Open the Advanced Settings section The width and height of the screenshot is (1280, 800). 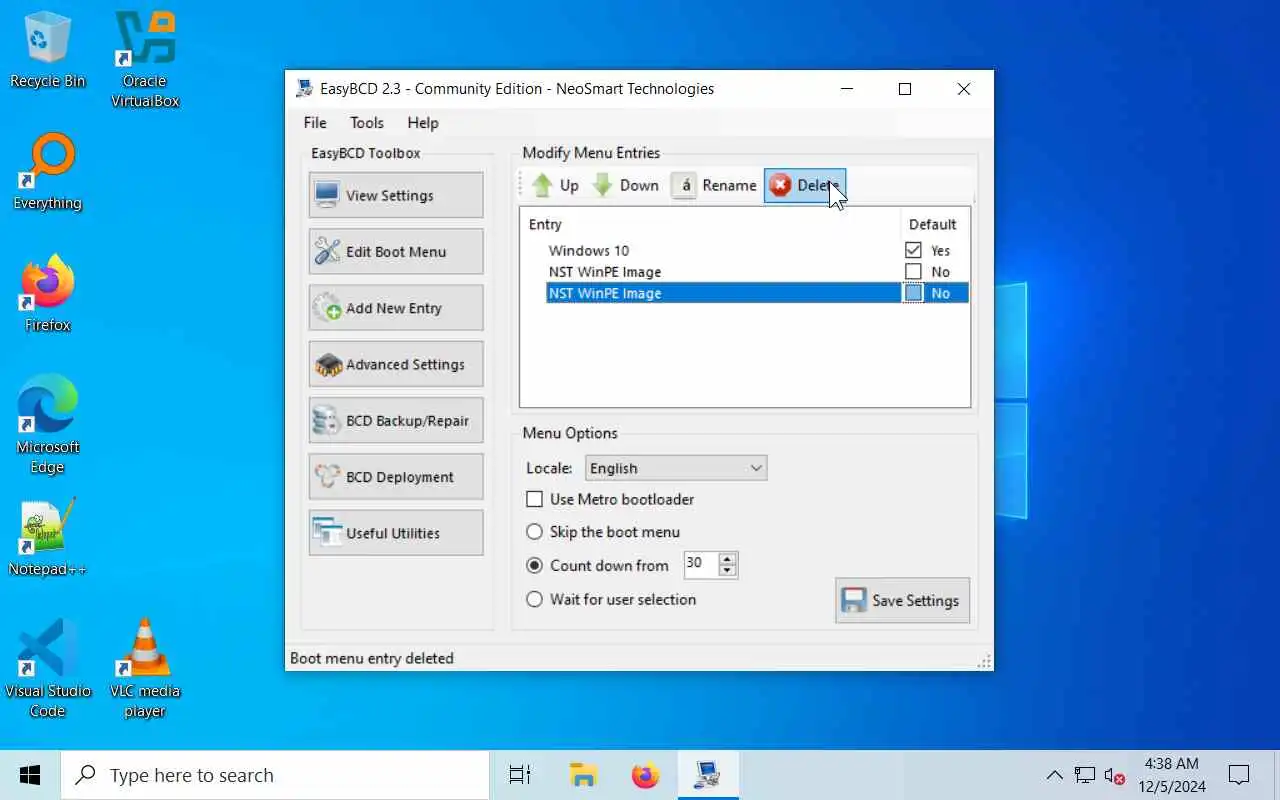[x=396, y=364]
